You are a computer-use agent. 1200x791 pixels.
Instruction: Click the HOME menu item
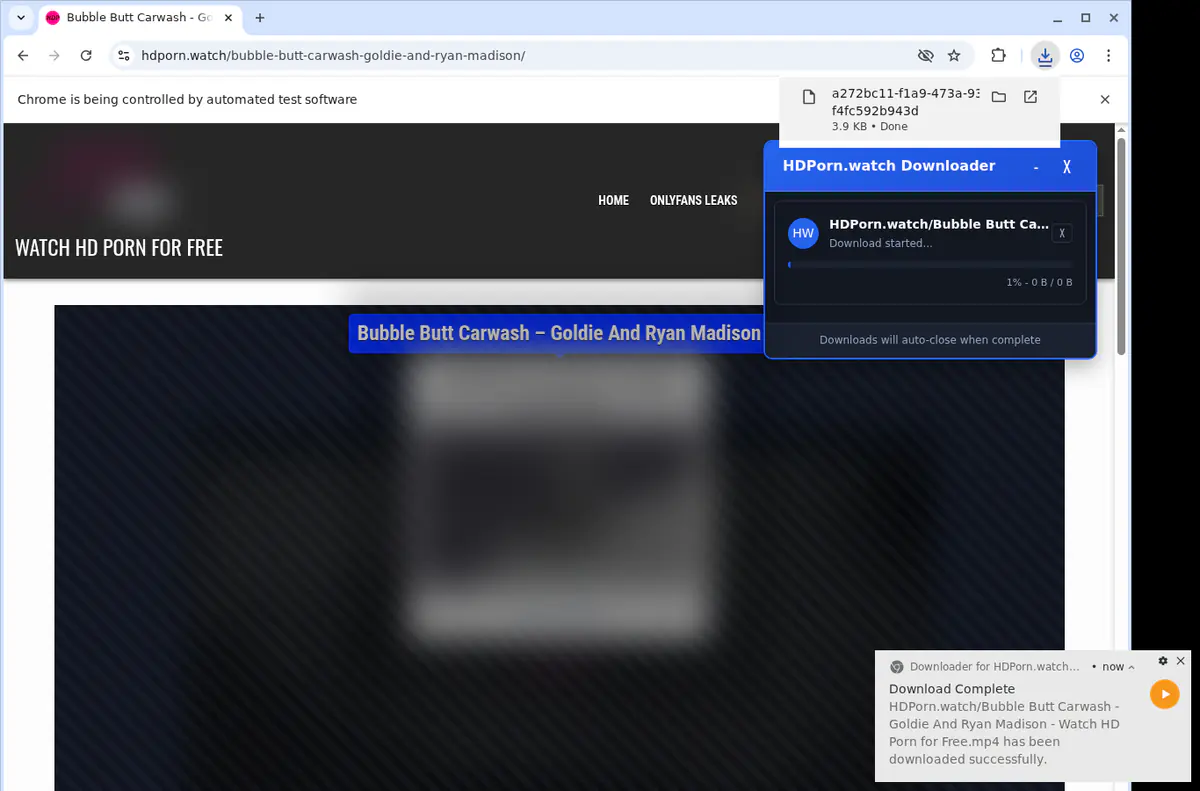click(x=613, y=200)
